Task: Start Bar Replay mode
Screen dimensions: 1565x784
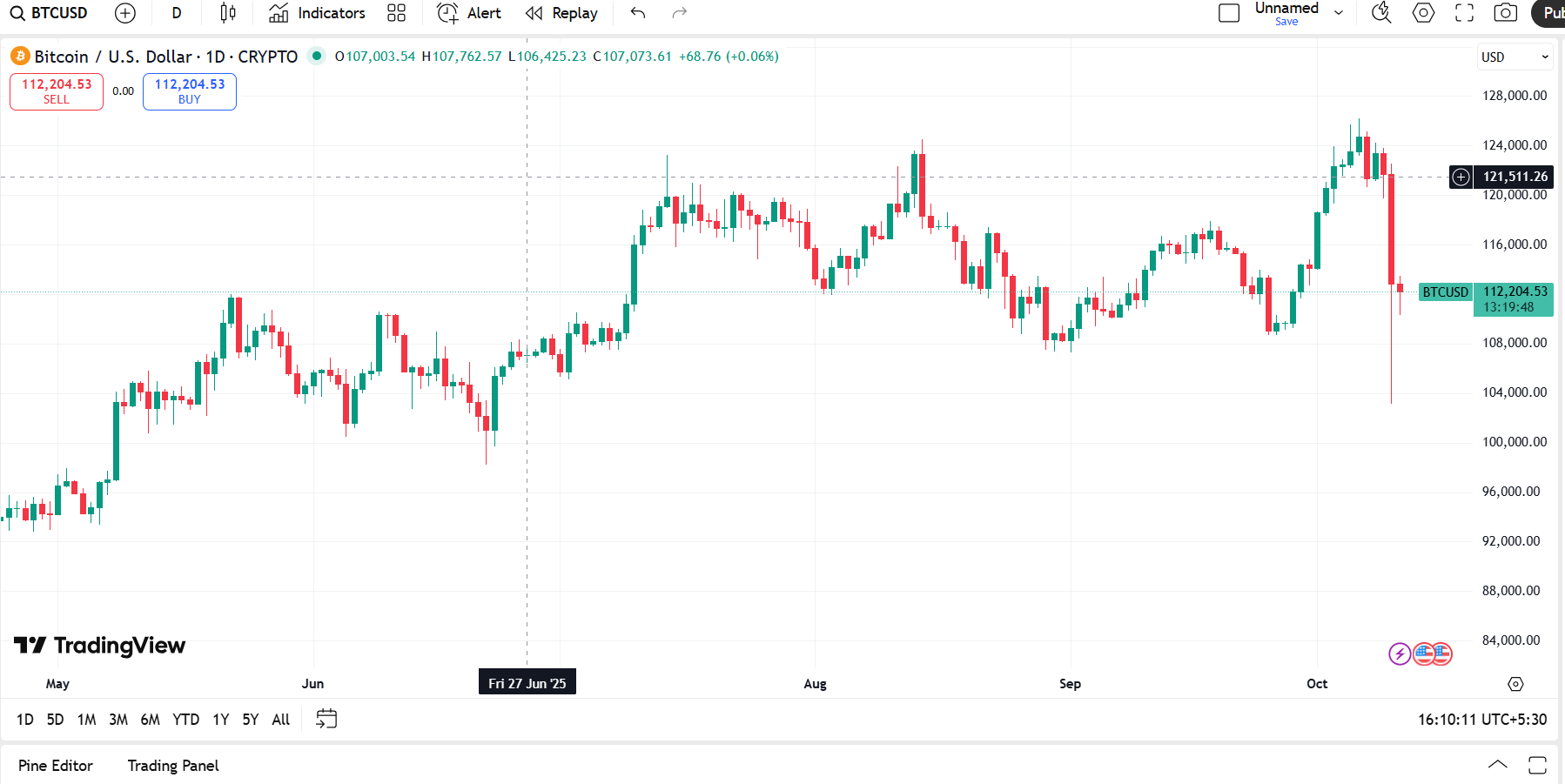Action: pyautogui.click(x=561, y=13)
